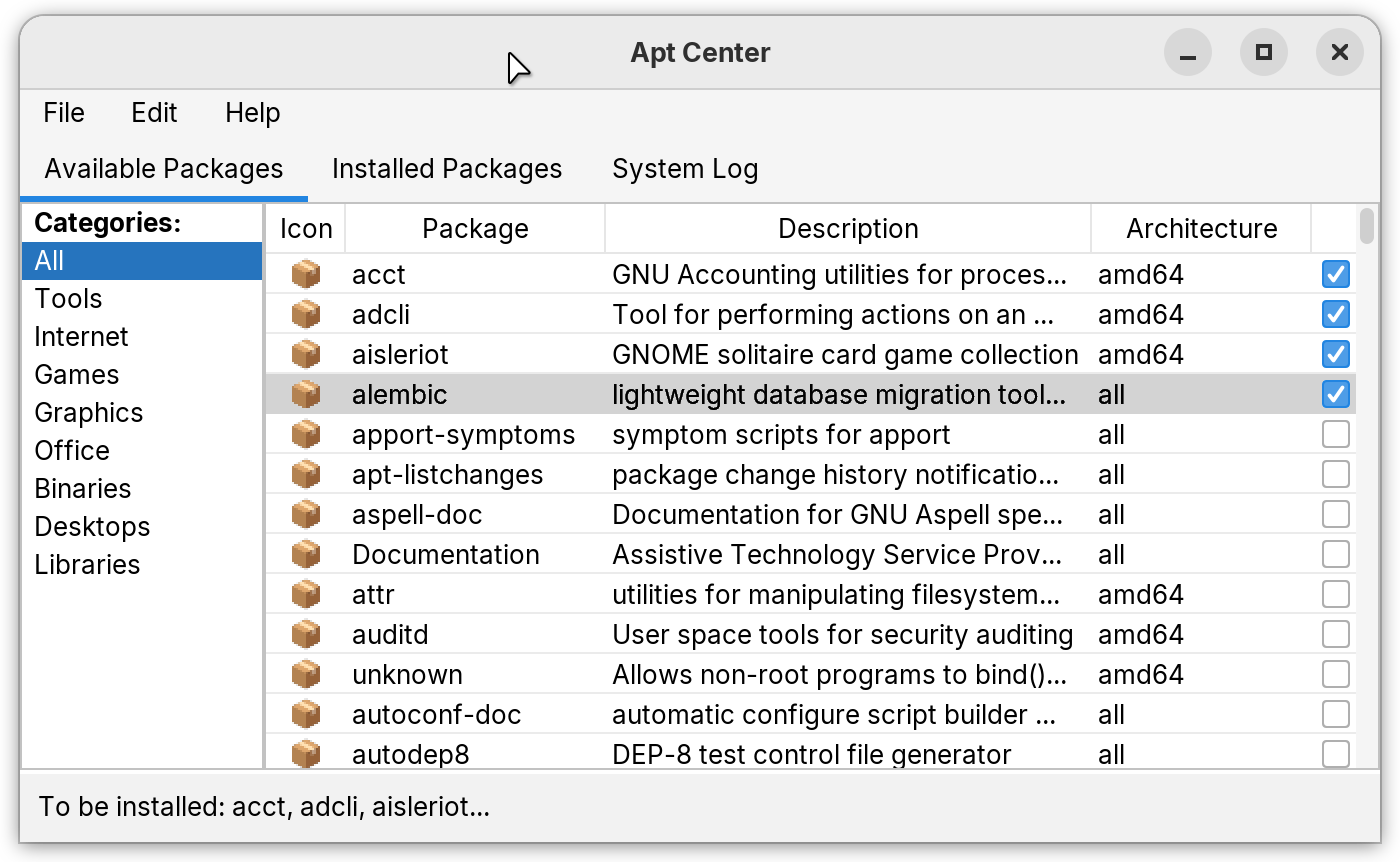Check the auditd checkbox for installation

(x=1336, y=633)
